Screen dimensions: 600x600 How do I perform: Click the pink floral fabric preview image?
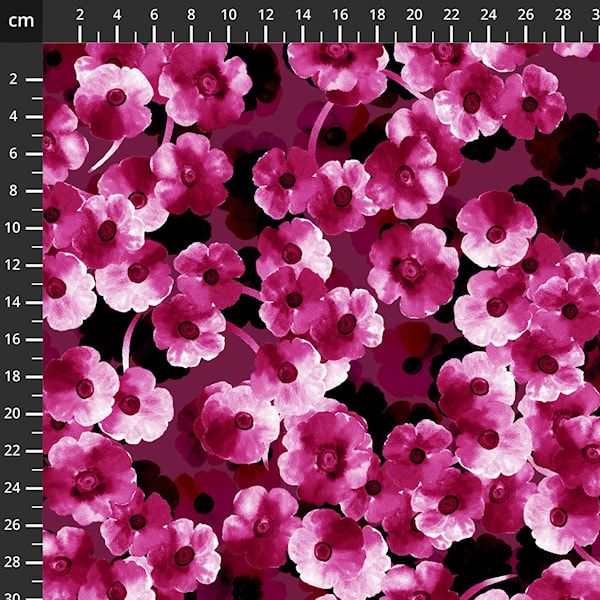pyautogui.click(x=320, y=320)
